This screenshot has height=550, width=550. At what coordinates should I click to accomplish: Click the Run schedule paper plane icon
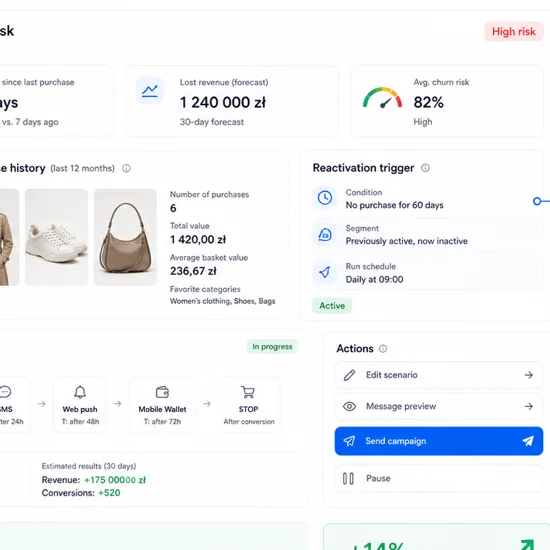(x=325, y=272)
